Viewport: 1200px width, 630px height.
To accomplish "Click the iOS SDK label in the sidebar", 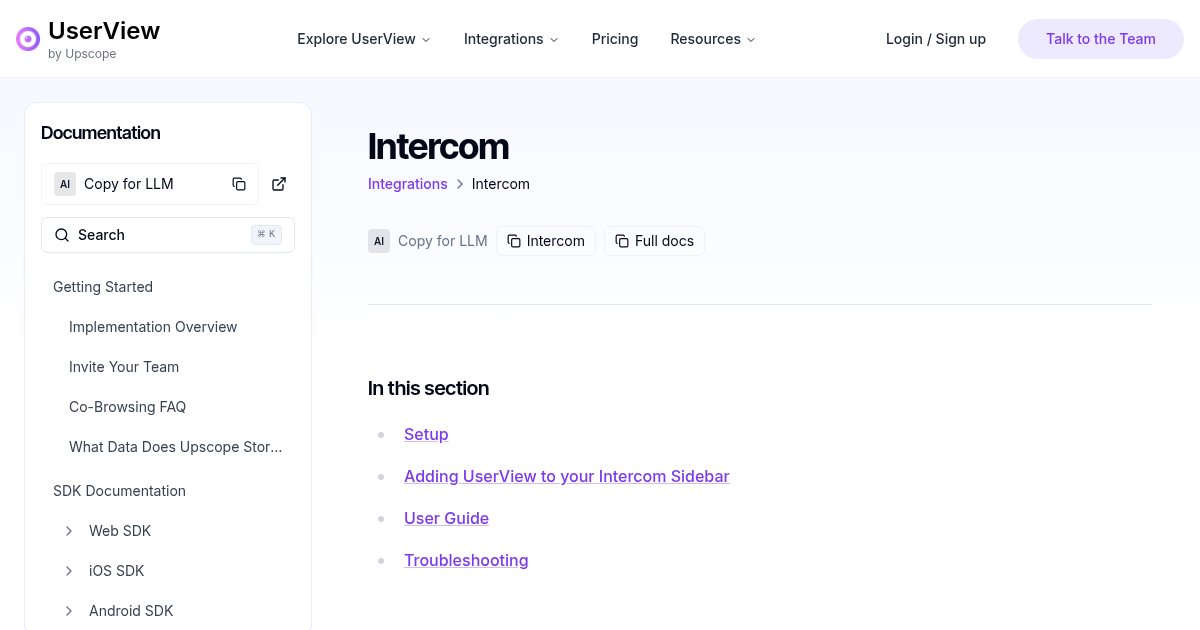I will coord(117,571).
